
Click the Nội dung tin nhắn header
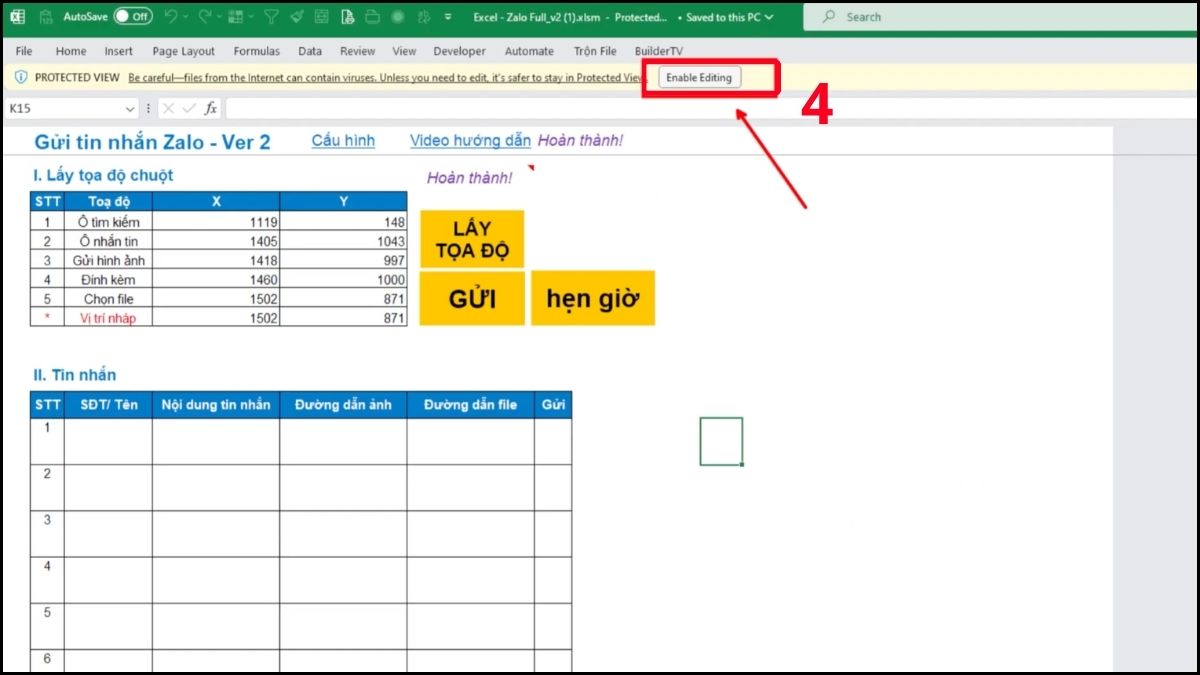coord(216,404)
